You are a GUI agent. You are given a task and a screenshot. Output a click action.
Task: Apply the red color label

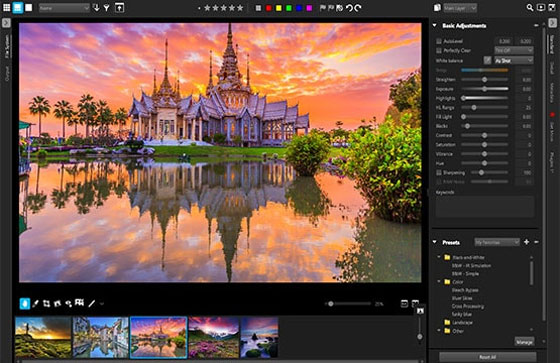tap(269, 8)
